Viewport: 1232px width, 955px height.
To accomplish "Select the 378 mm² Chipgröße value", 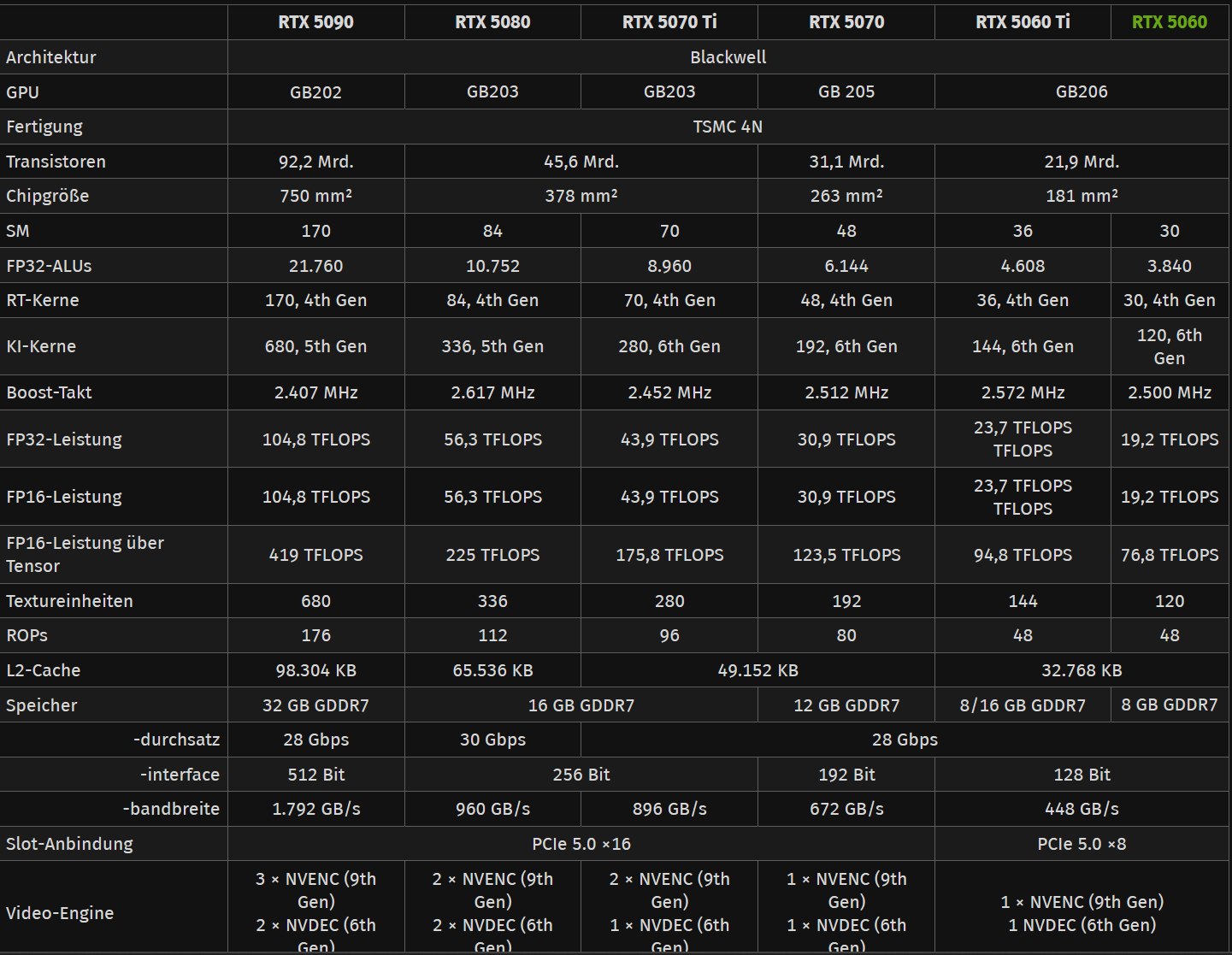I will point(581,196).
